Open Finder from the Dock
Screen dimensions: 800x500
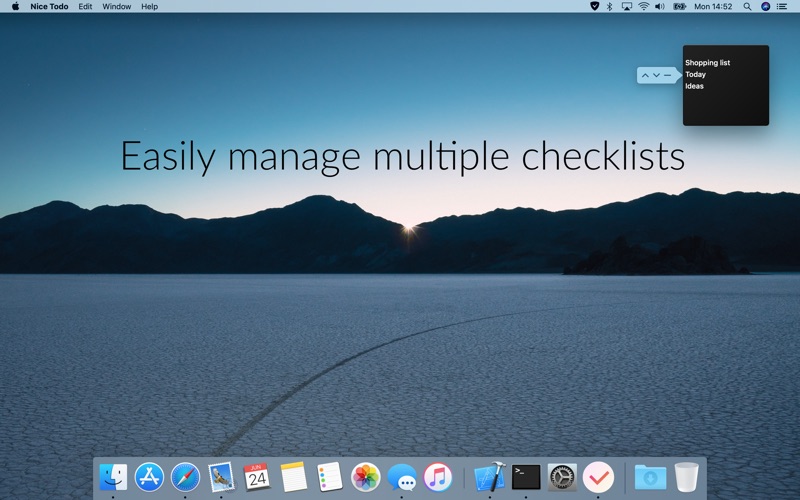[113, 477]
